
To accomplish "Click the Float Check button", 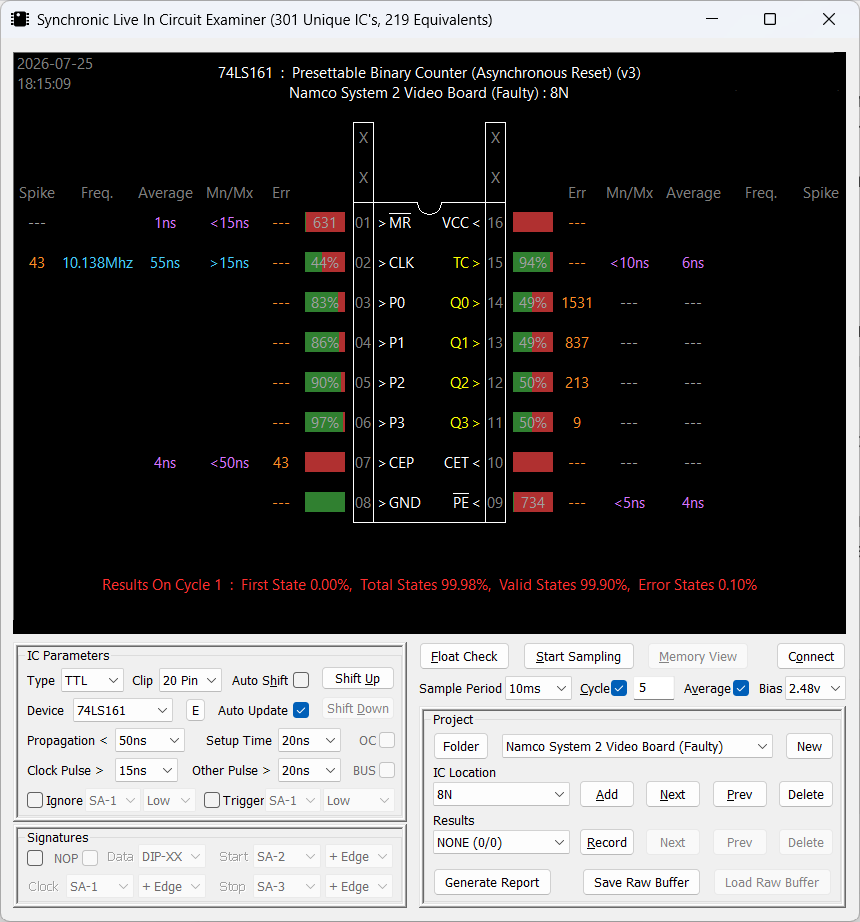I will [464, 656].
